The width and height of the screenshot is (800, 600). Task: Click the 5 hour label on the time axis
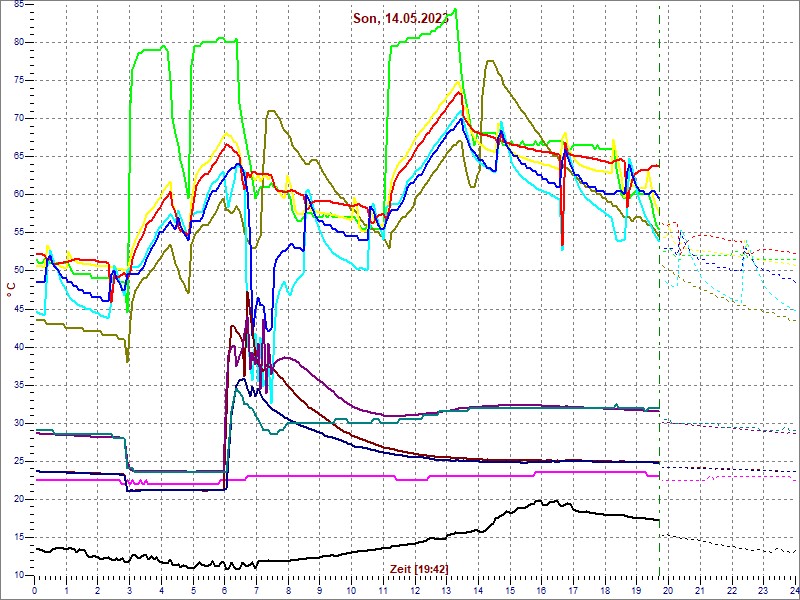pyautogui.click(x=193, y=590)
